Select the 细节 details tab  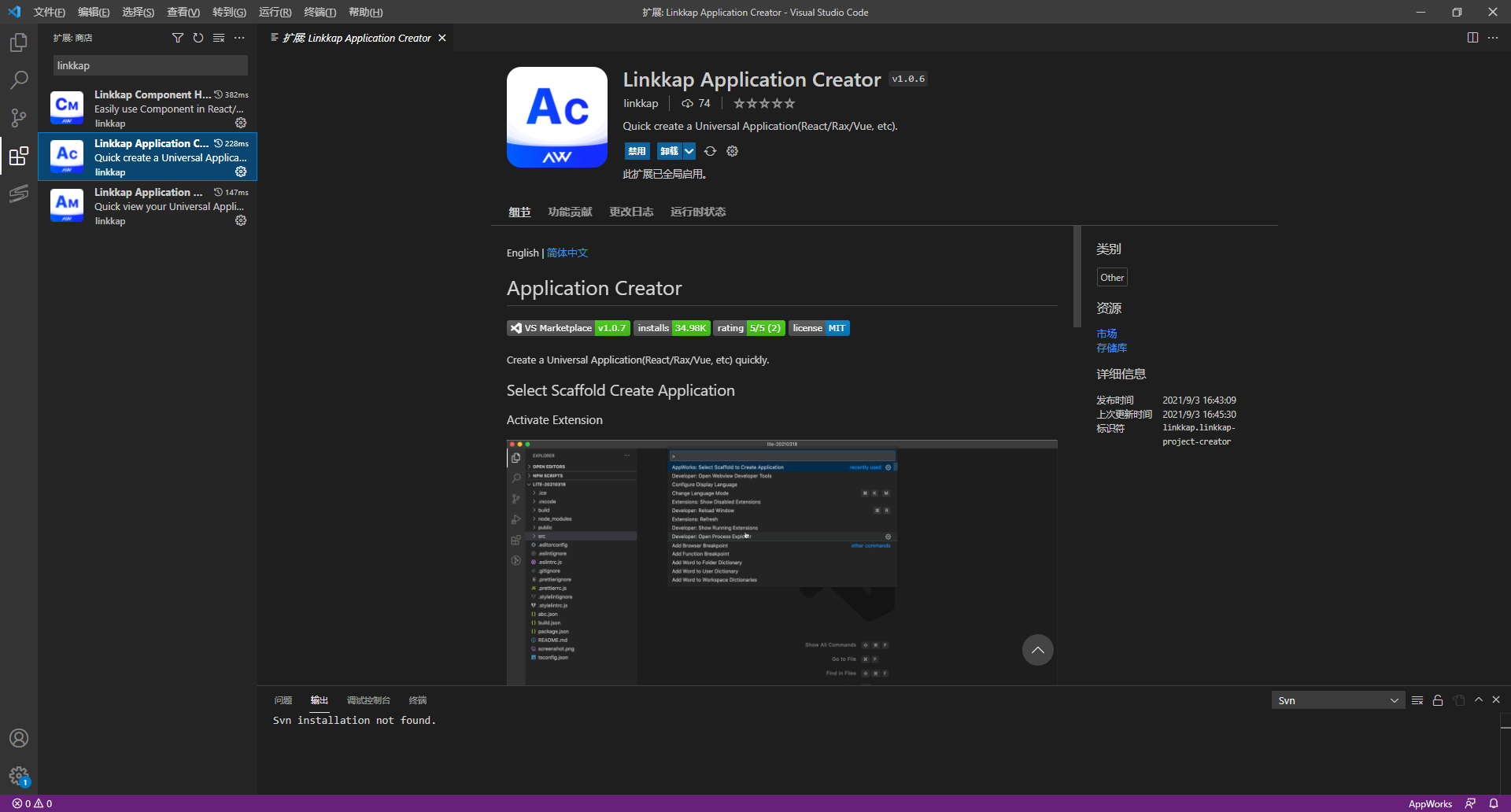519,212
